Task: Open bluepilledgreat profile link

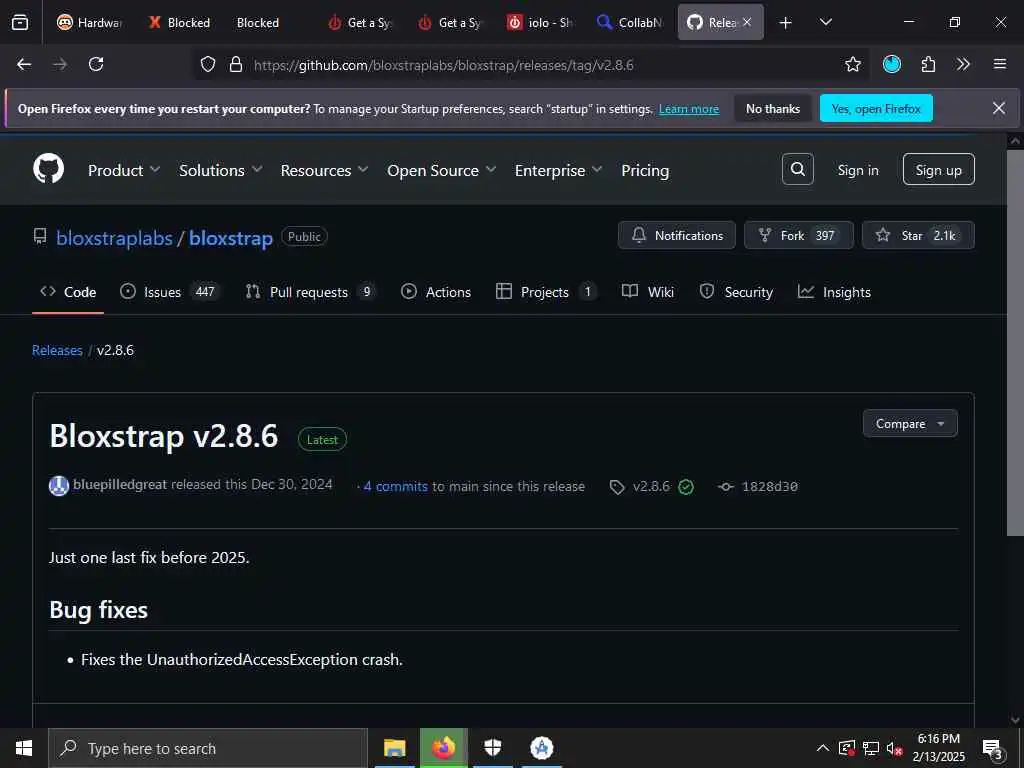Action: (120, 485)
